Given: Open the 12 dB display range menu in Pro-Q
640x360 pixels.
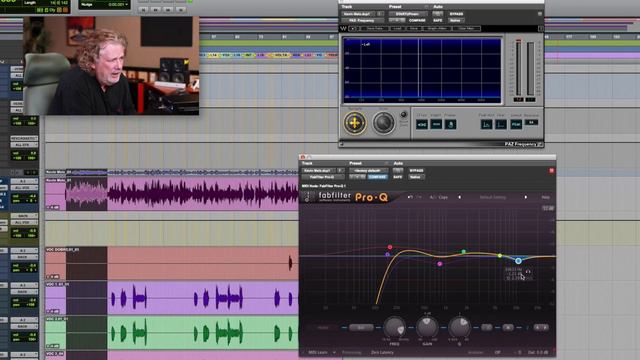Looking at the screenshot, I should point(548,209).
